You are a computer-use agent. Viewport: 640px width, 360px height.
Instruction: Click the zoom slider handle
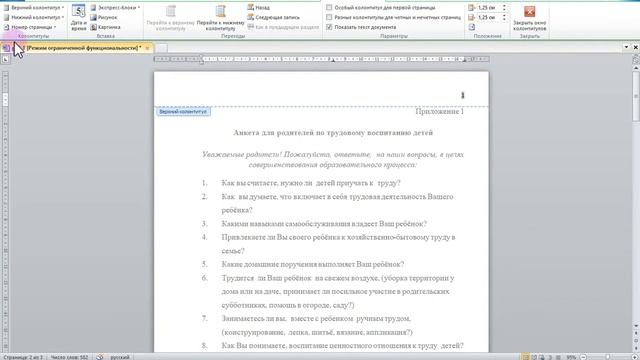(x=607, y=357)
